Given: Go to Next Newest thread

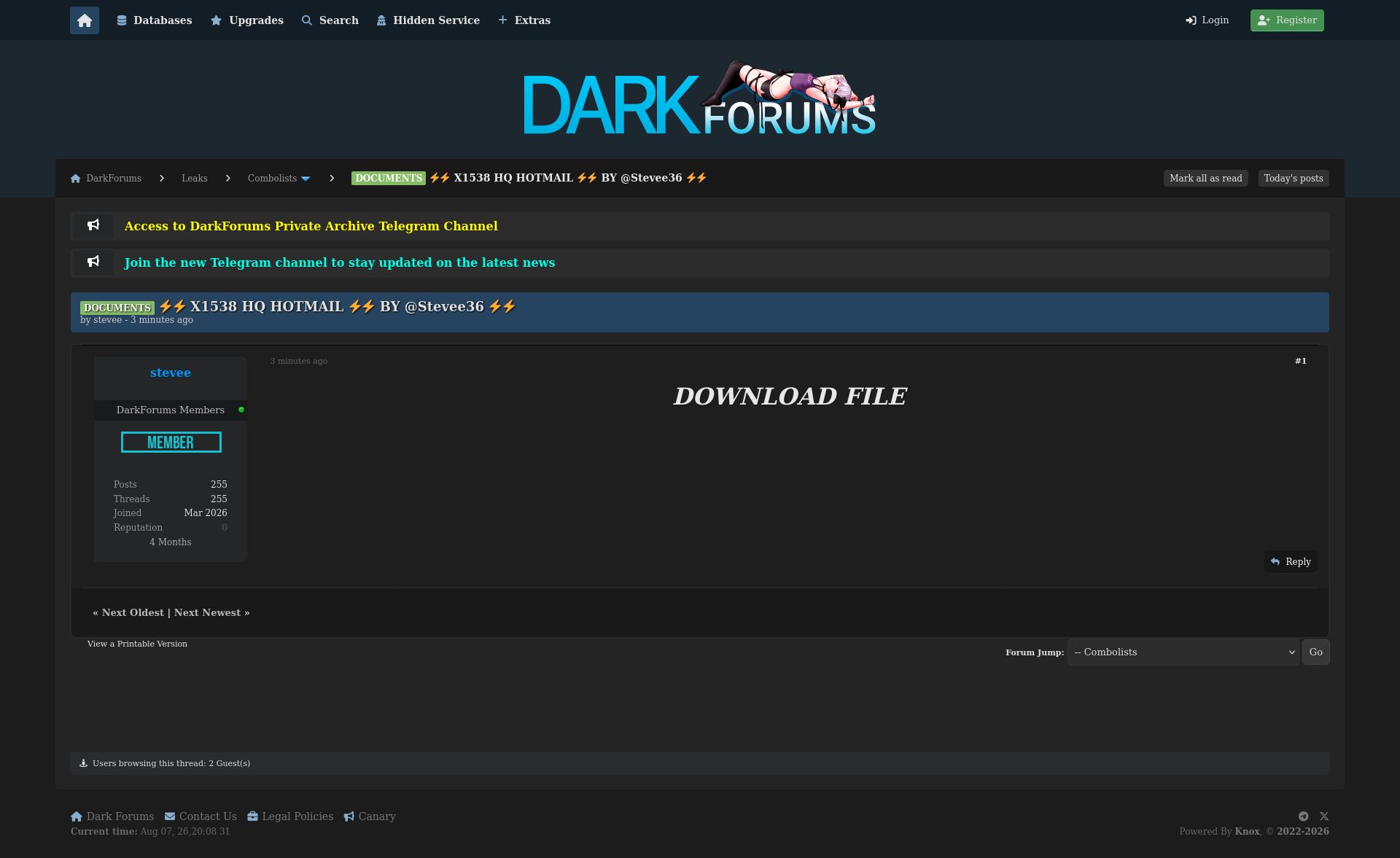Looking at the screenshot, I should click(x=207, y=612).
